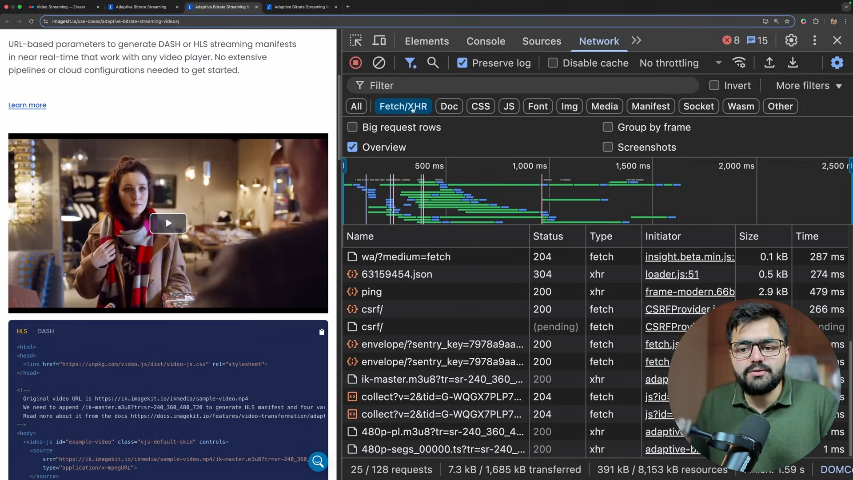This screenshot has width=853, height=480.
Task: Open DevTools settings gear
Action: tap(791, 41)
